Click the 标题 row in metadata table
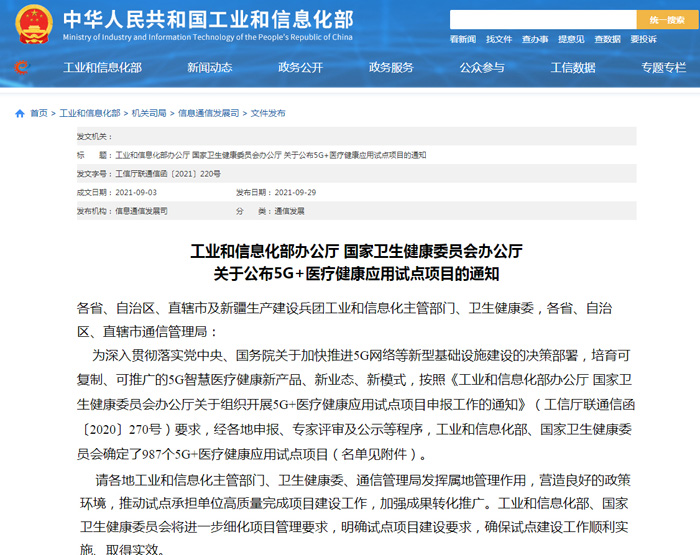This screenshot has height=555, width=700. click(x=356, y=155)
